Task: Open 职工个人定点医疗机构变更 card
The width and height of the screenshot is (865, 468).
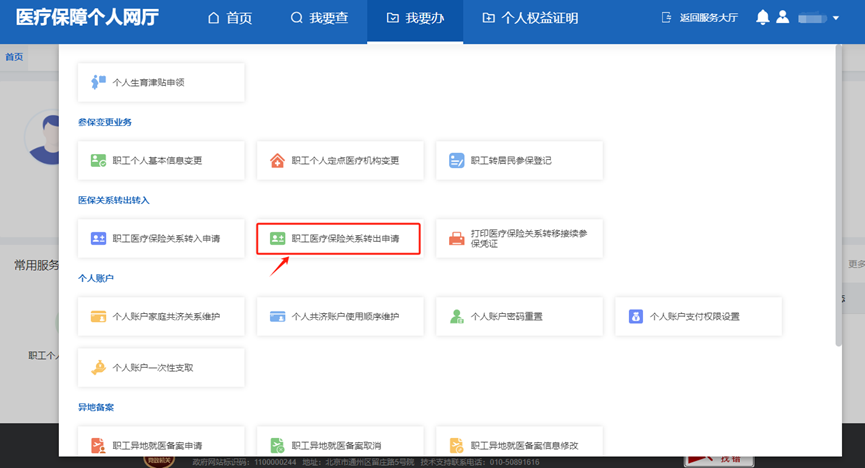Action: click(340, 161)
